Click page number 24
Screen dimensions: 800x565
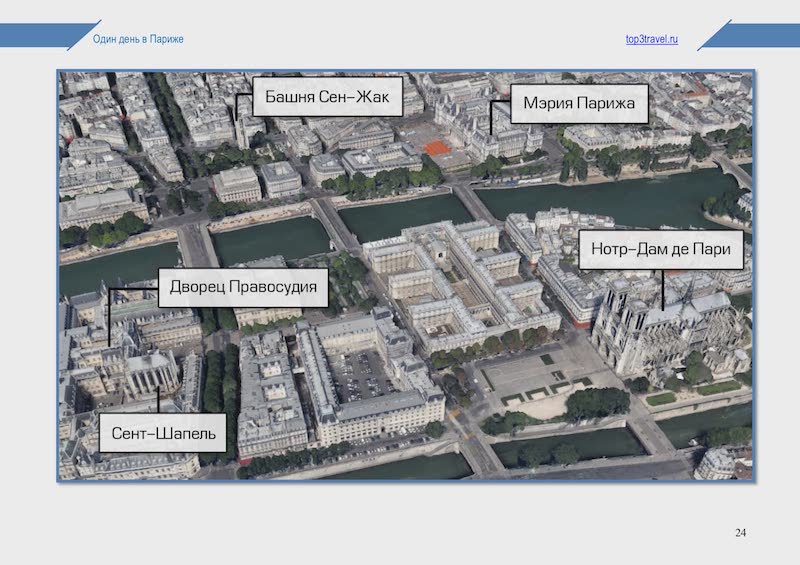click(740, 531)
